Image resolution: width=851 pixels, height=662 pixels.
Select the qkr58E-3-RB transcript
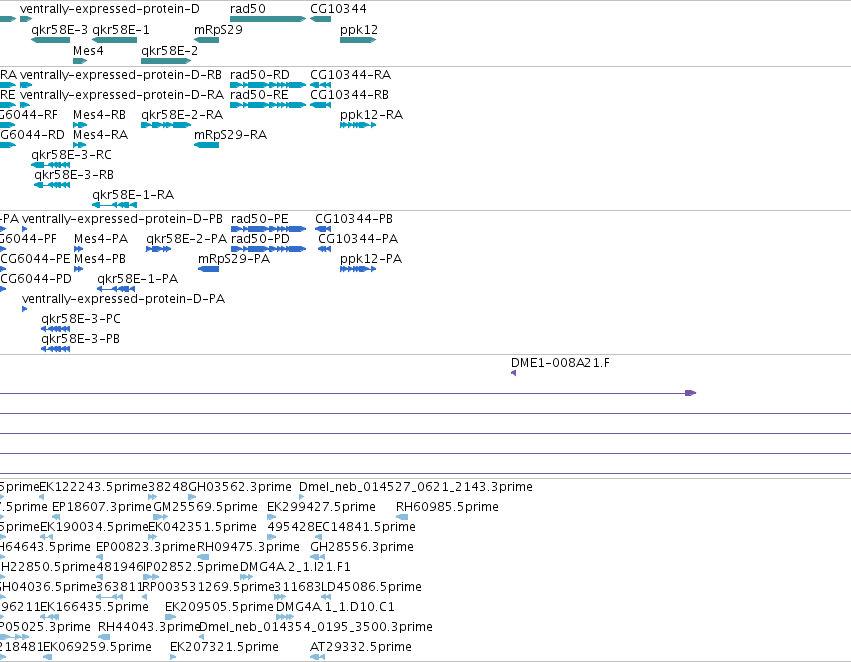pyautogui.click(x=52, y=185)
